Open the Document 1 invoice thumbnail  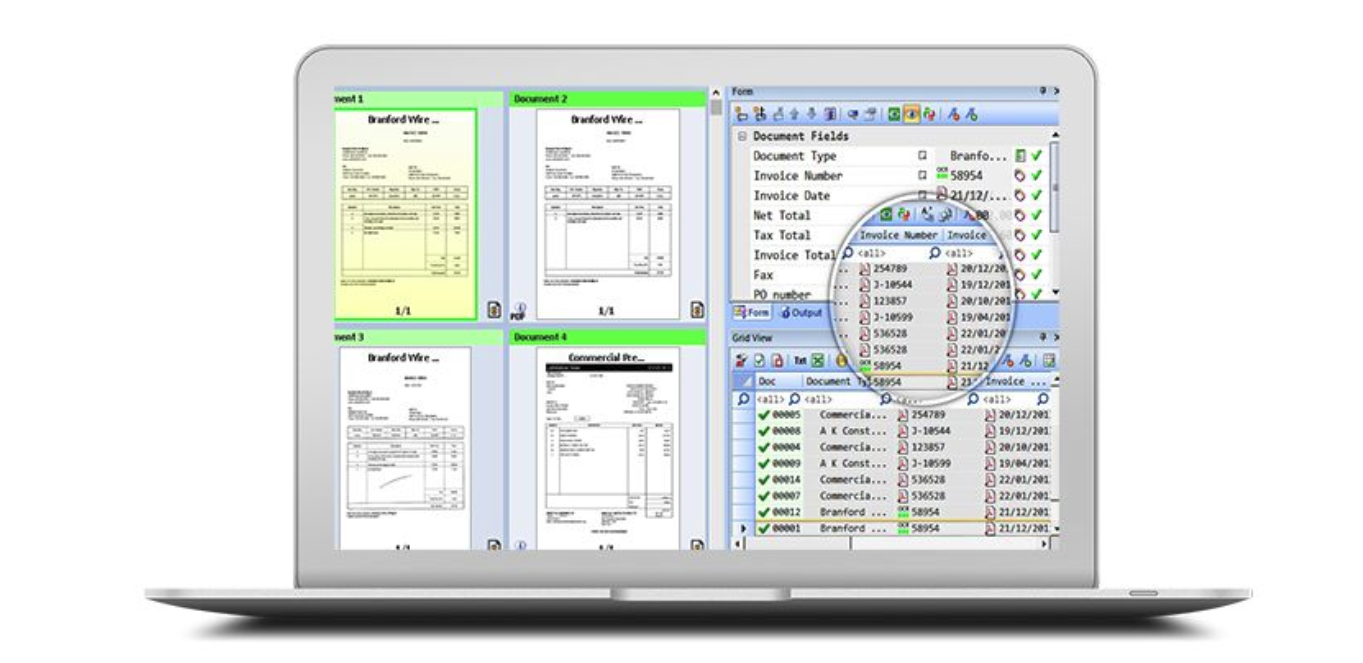click(x=405, y=213)
